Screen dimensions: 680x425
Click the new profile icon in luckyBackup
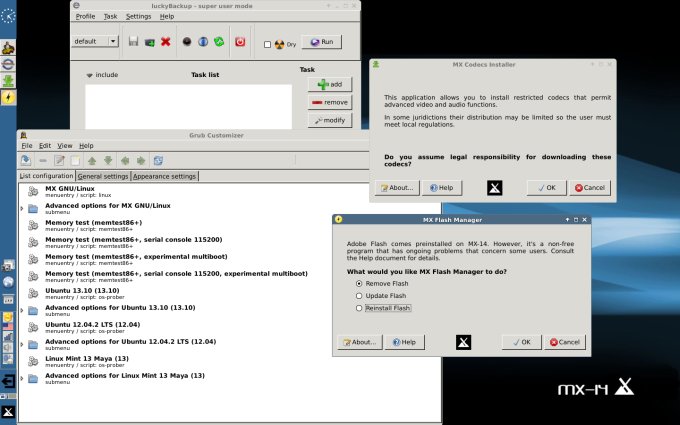[150, 42]
